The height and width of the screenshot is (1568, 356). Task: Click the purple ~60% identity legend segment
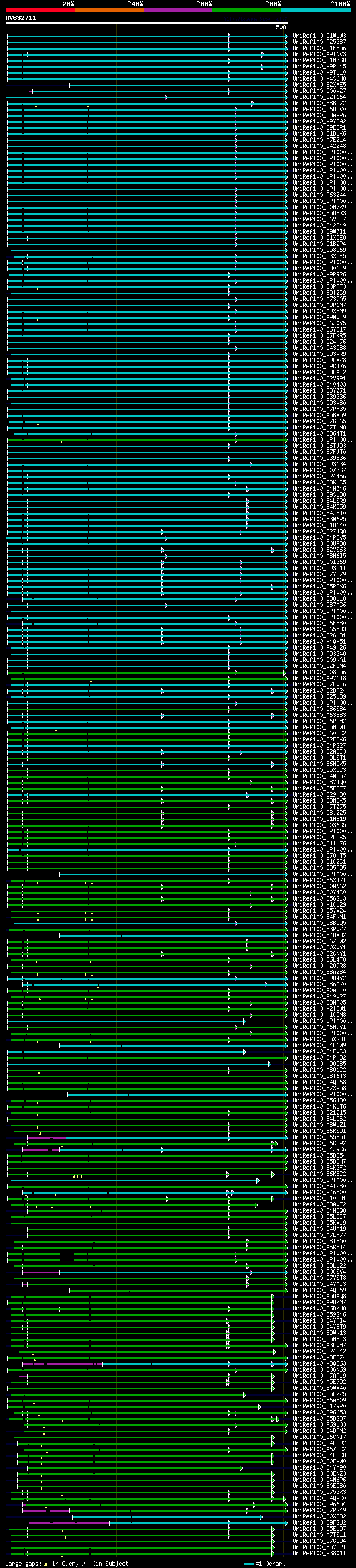(179, 10)
